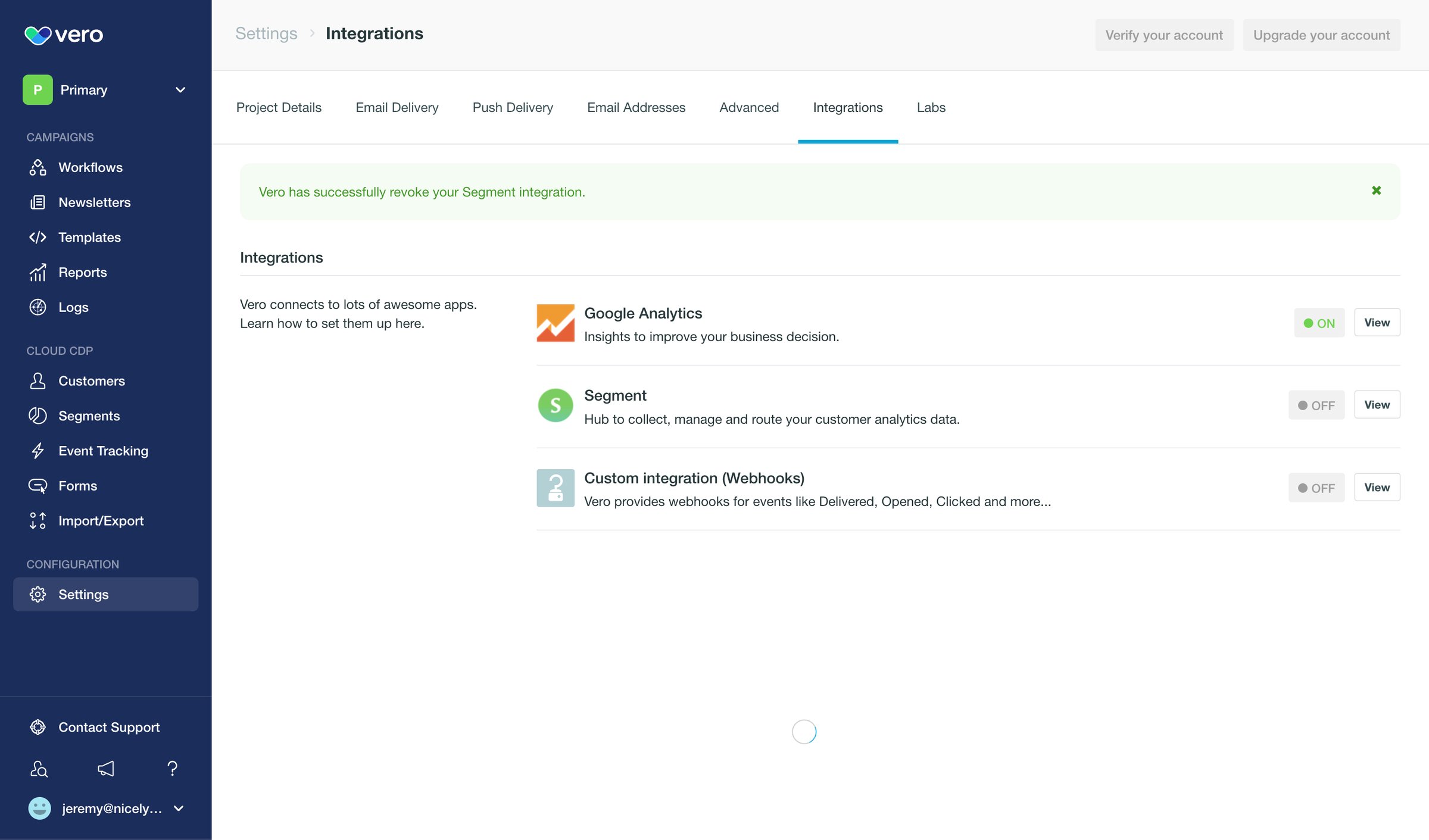Click the Google Analytics logo
Viewport: 1429px width, 840px height.
click(556, 323)
